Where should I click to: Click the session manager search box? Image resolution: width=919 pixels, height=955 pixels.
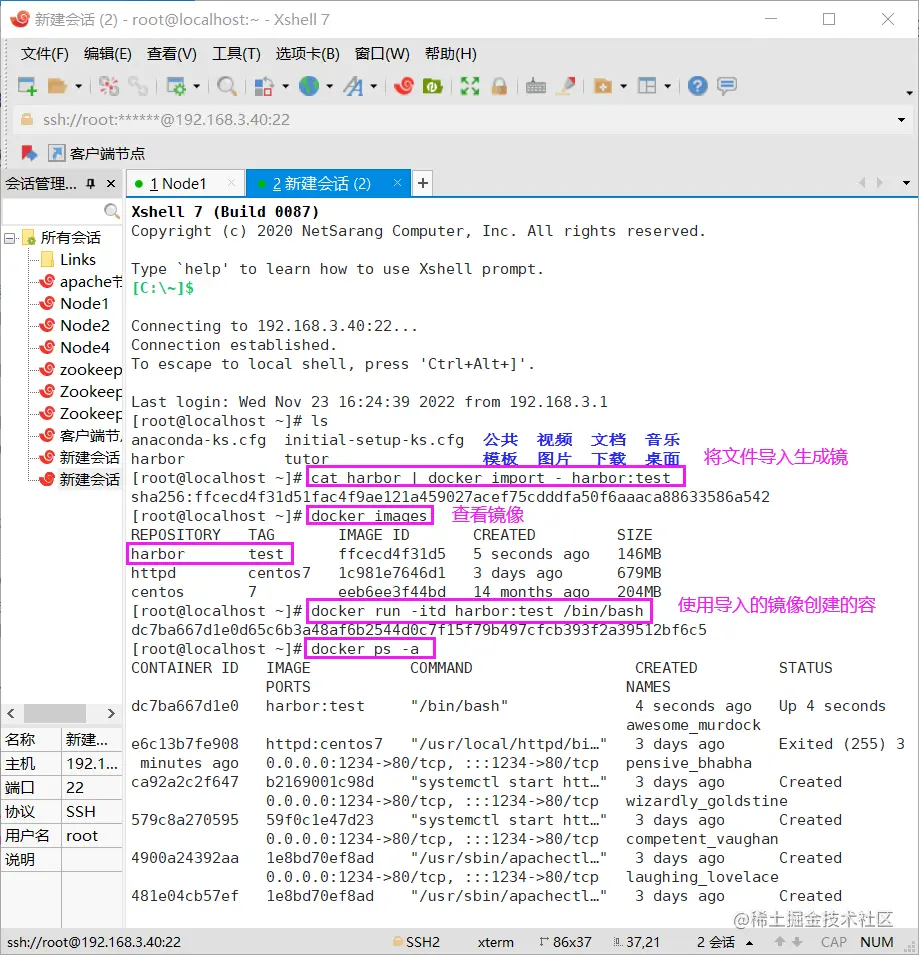(x=53, y=211)
